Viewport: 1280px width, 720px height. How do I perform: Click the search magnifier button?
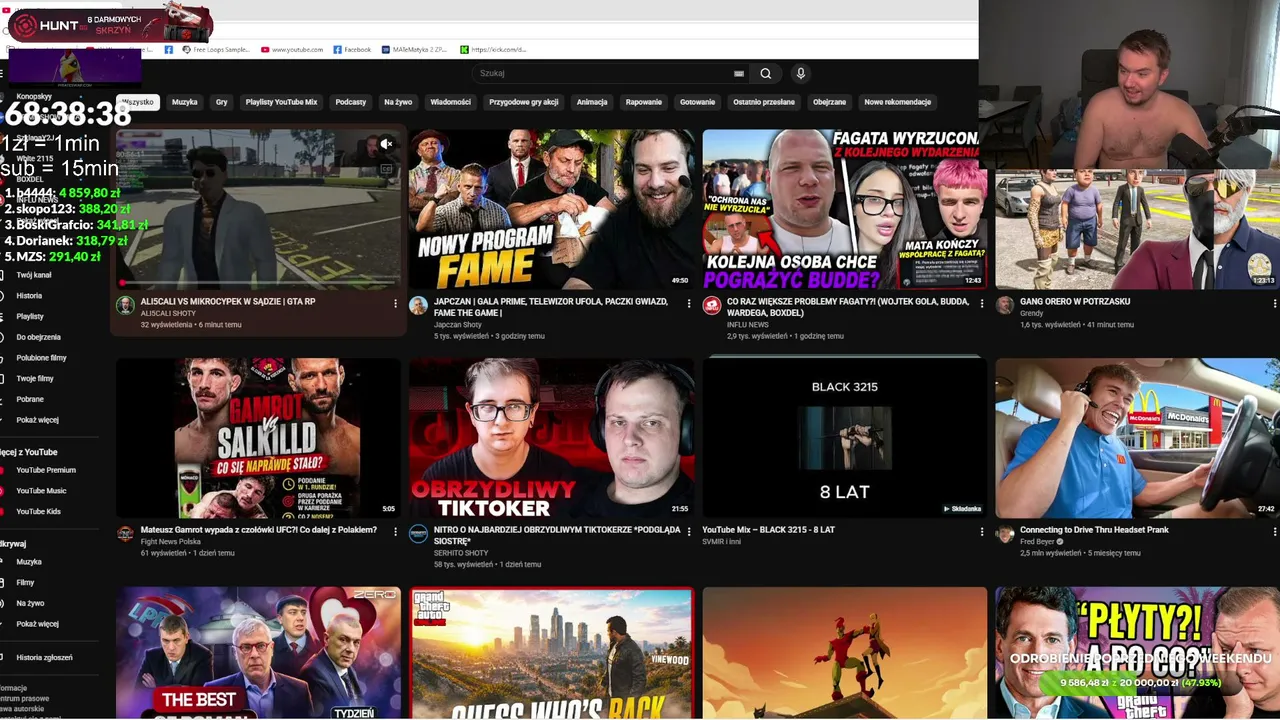(765, 73)
